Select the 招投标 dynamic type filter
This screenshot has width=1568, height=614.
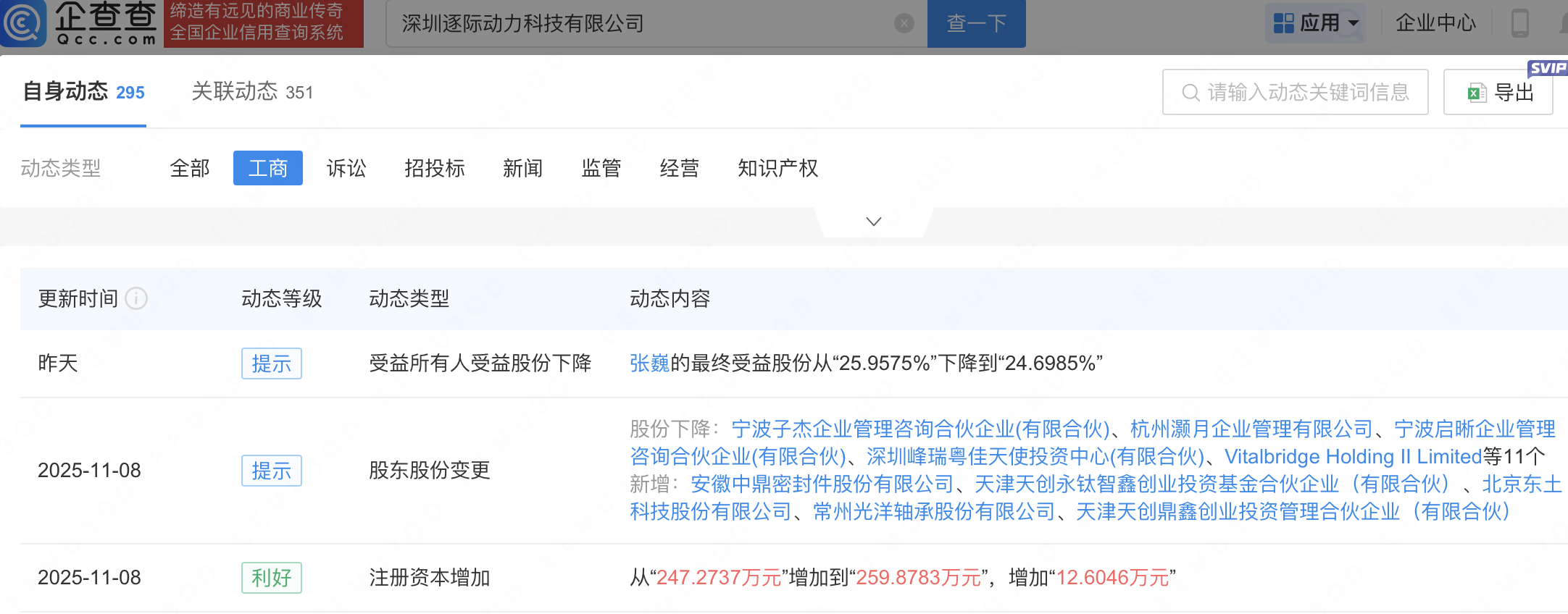[435, 169]
